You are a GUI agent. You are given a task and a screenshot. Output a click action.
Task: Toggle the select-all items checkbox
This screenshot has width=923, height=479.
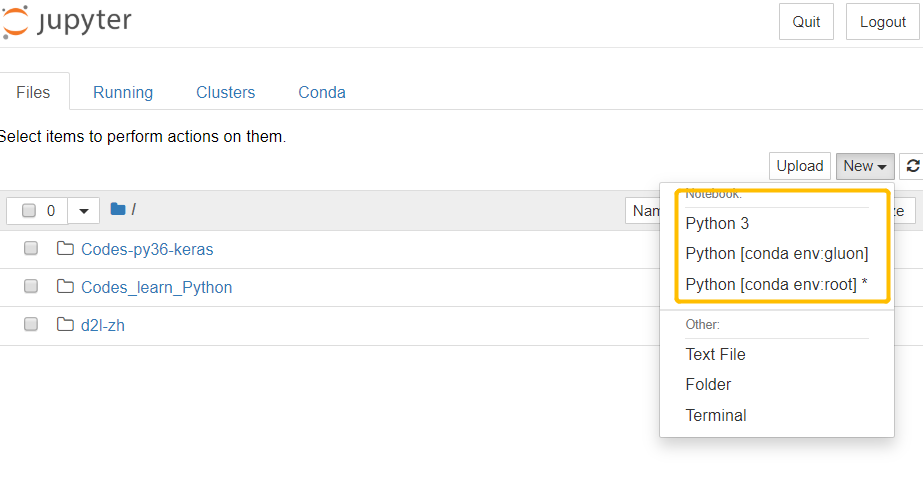(x=29, y=211)
